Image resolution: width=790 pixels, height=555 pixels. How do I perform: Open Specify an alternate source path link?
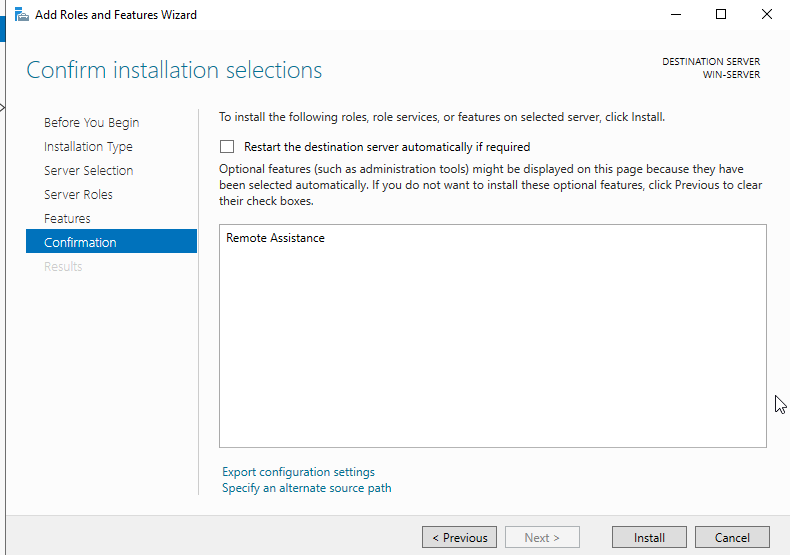click(x=306, y=488)
